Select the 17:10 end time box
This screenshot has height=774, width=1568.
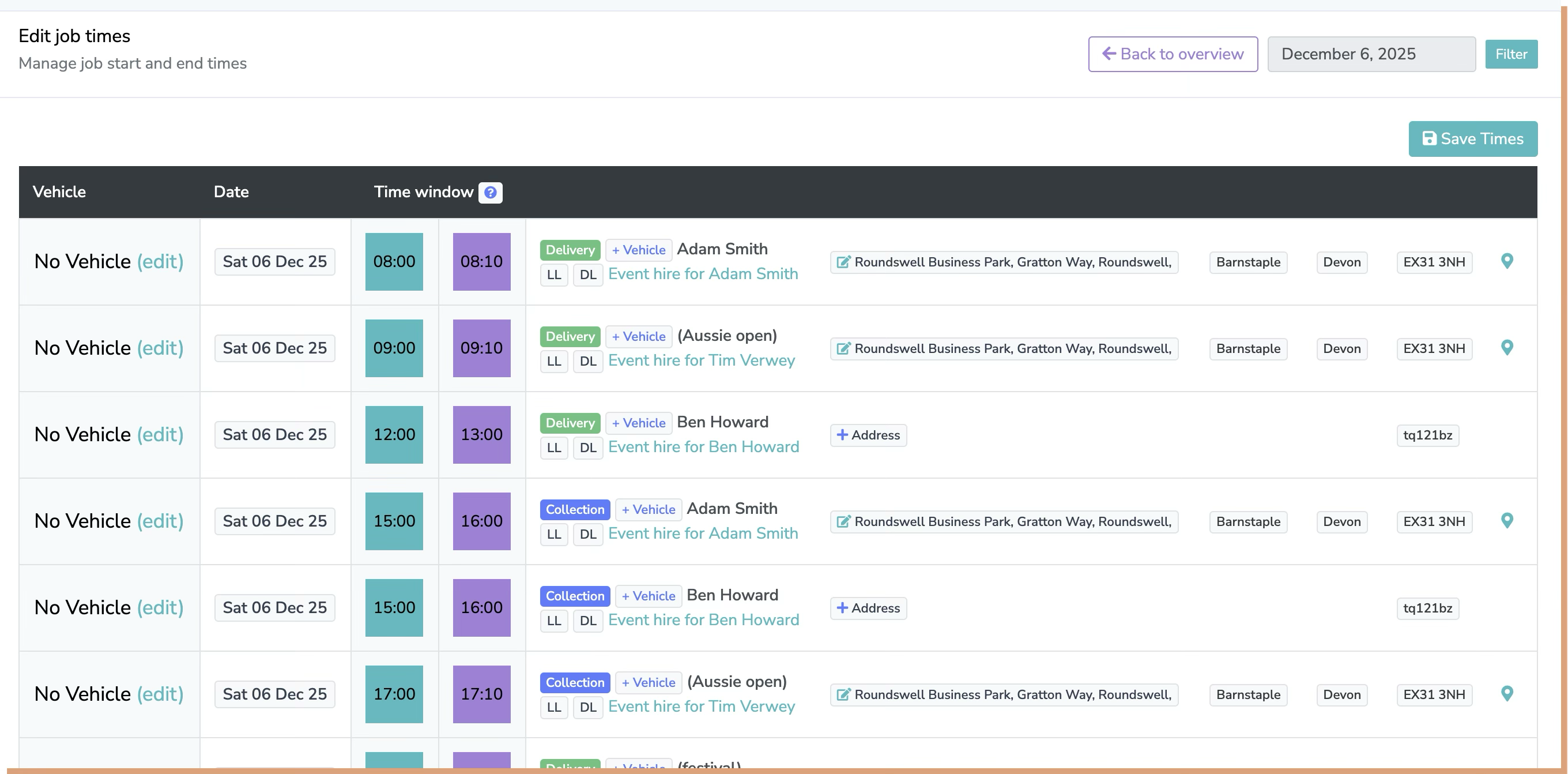pos(481,694)
